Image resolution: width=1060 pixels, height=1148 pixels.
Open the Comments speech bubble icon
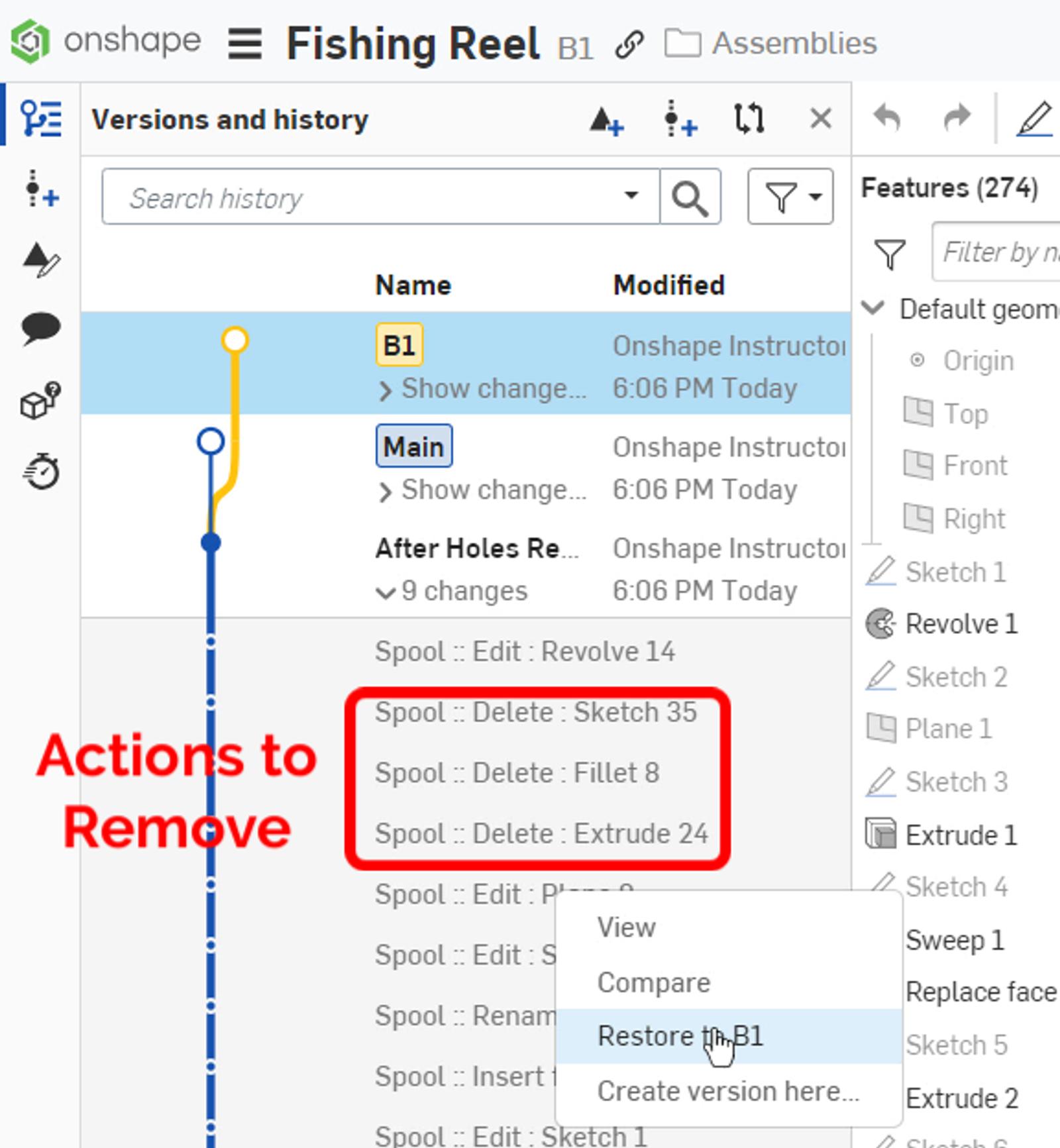tap(41, 327)
